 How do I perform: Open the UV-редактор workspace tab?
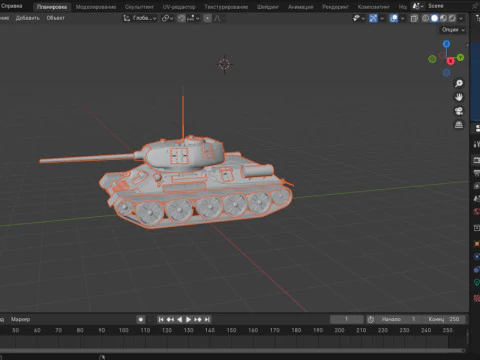179,7
